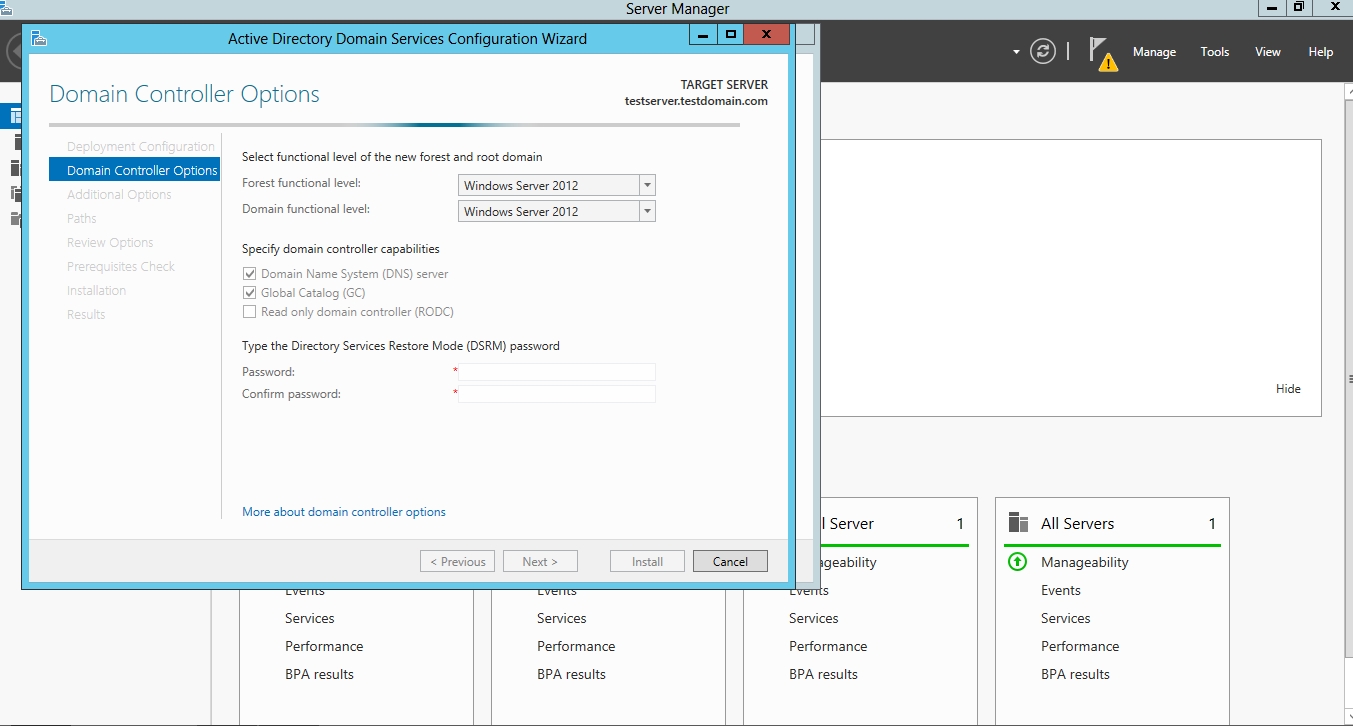Select the Dashboard icon in left sidebar
The height and width of the screenshot is (726, 1353).
(14, 116)
